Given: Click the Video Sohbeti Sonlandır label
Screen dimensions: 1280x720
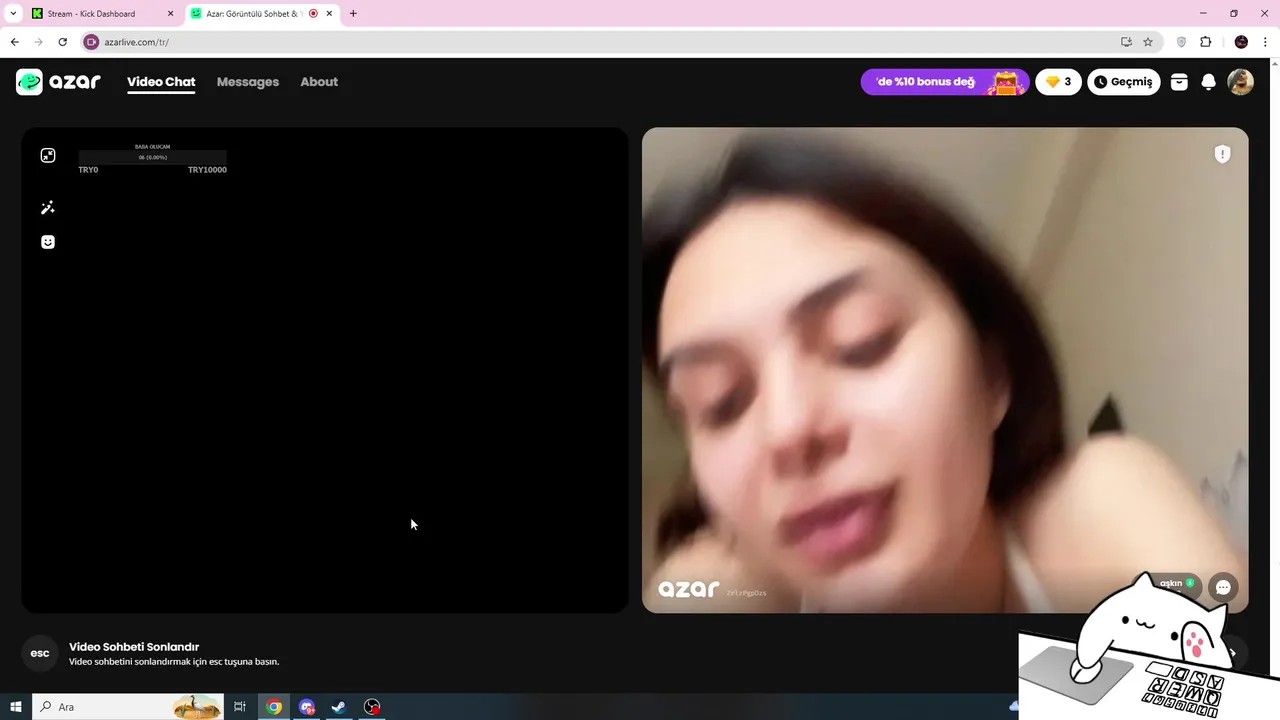Looking at the screenshot, I should click(134, 647).
